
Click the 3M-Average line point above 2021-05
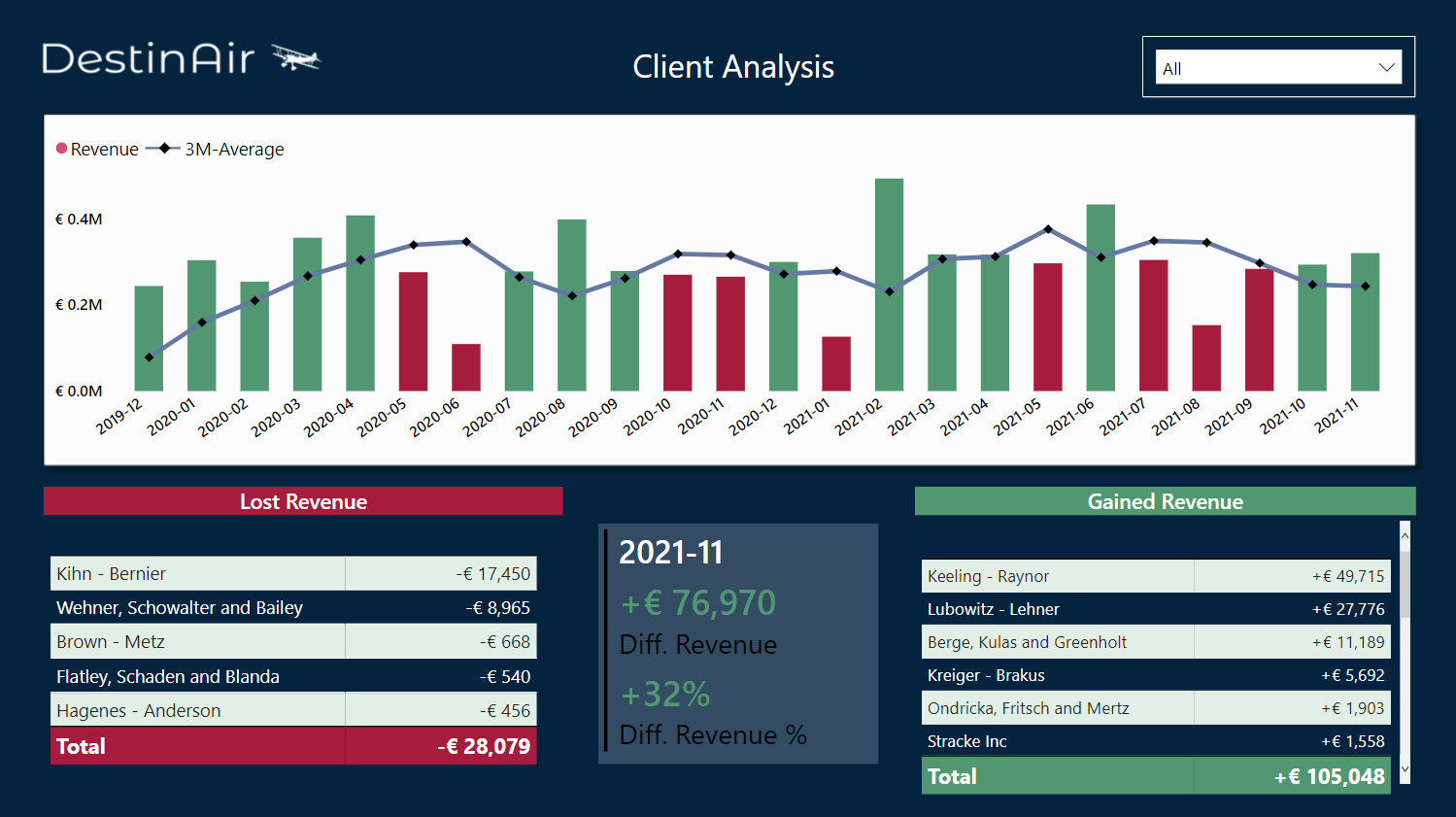click(x=1046, y=229)
